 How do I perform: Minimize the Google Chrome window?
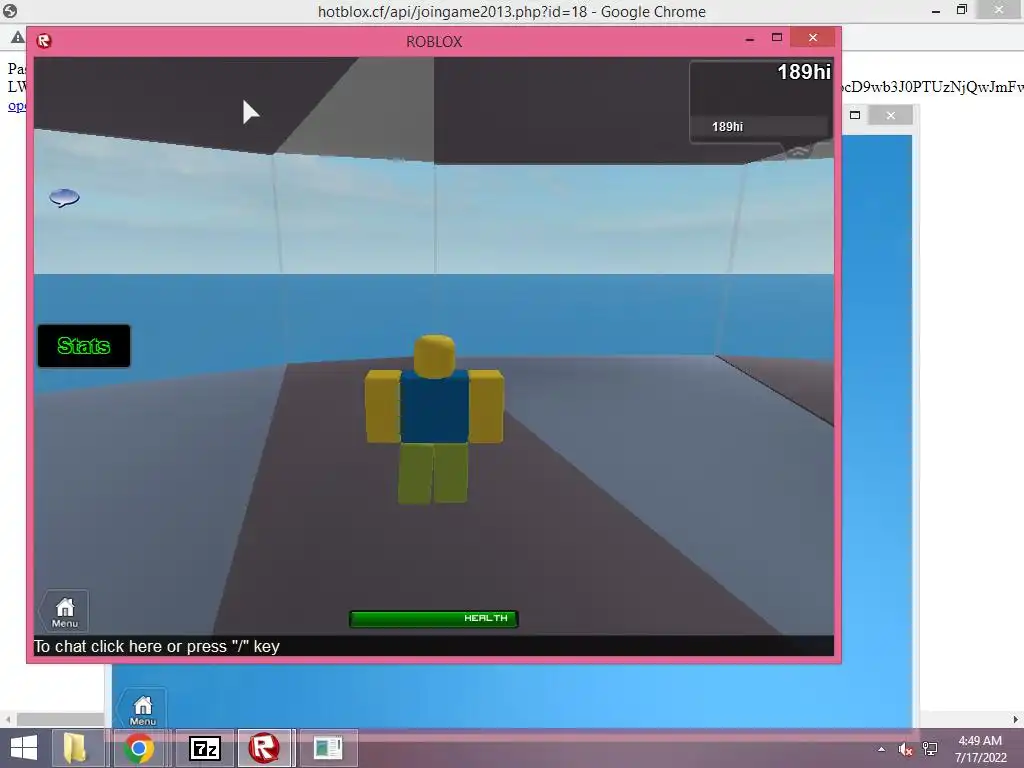click(936, 11)
